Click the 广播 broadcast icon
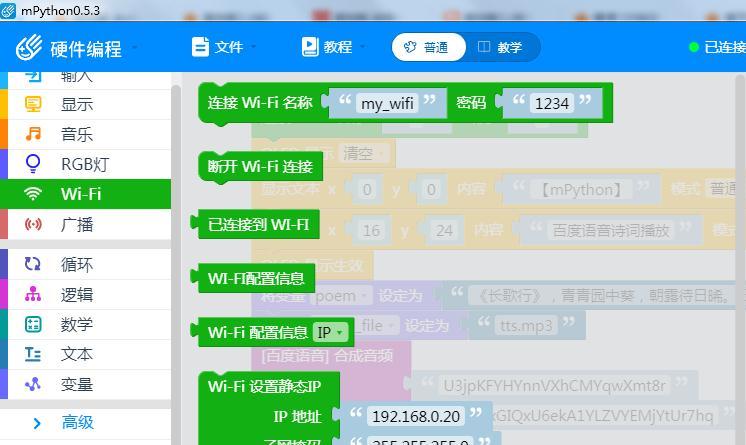 pyautogui.click(x=34, y=224)
